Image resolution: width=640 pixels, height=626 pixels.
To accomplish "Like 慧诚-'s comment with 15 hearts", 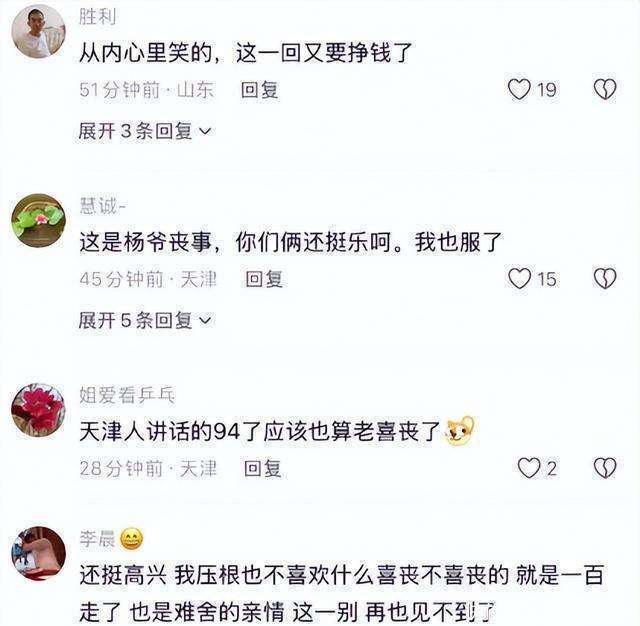I will click(x=519, y=279).
